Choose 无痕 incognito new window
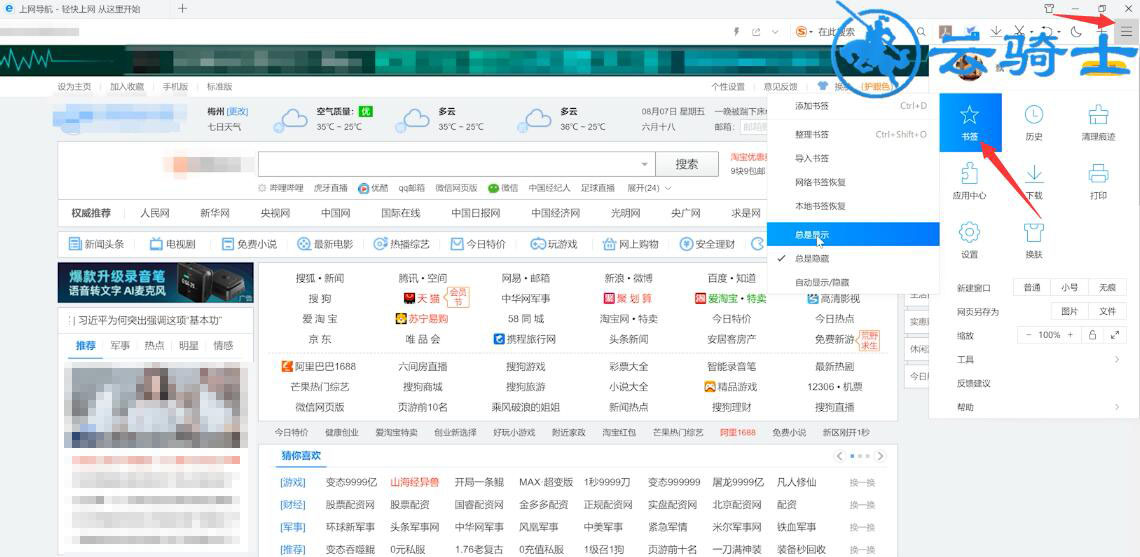The width and height of the screenshot is (1140, 557). (1107, 287)
